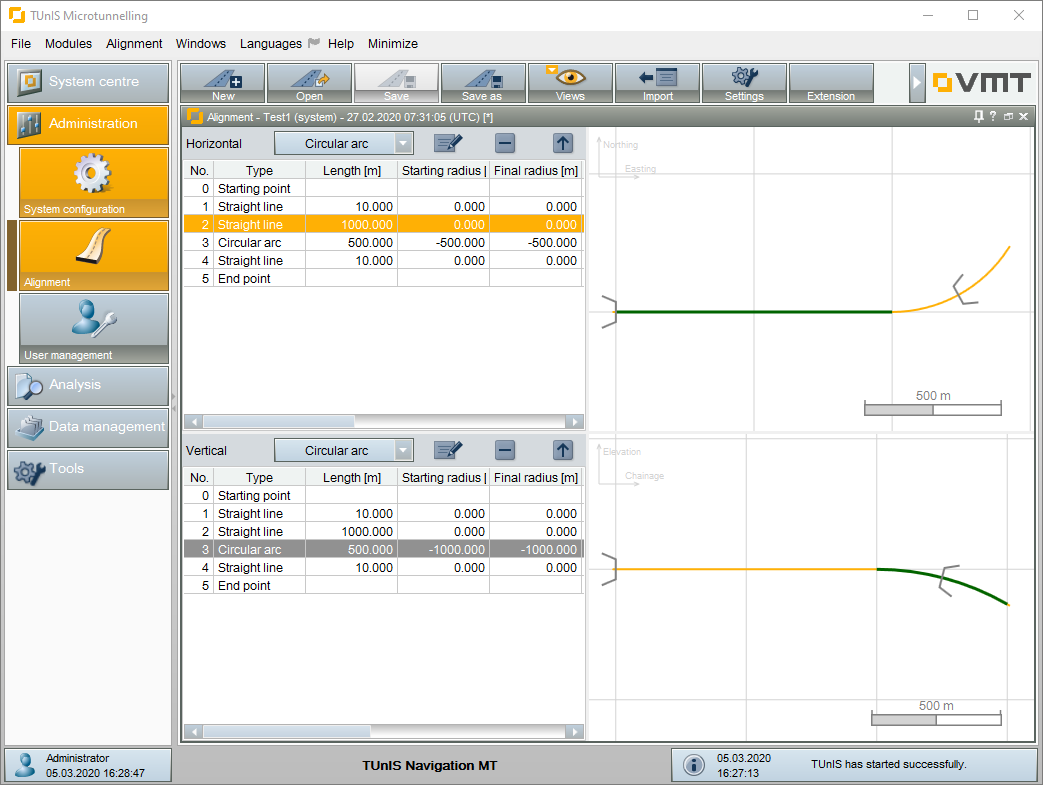
Task: Click the Alignment panel help question mark
Action: click(x=993, y=116)
